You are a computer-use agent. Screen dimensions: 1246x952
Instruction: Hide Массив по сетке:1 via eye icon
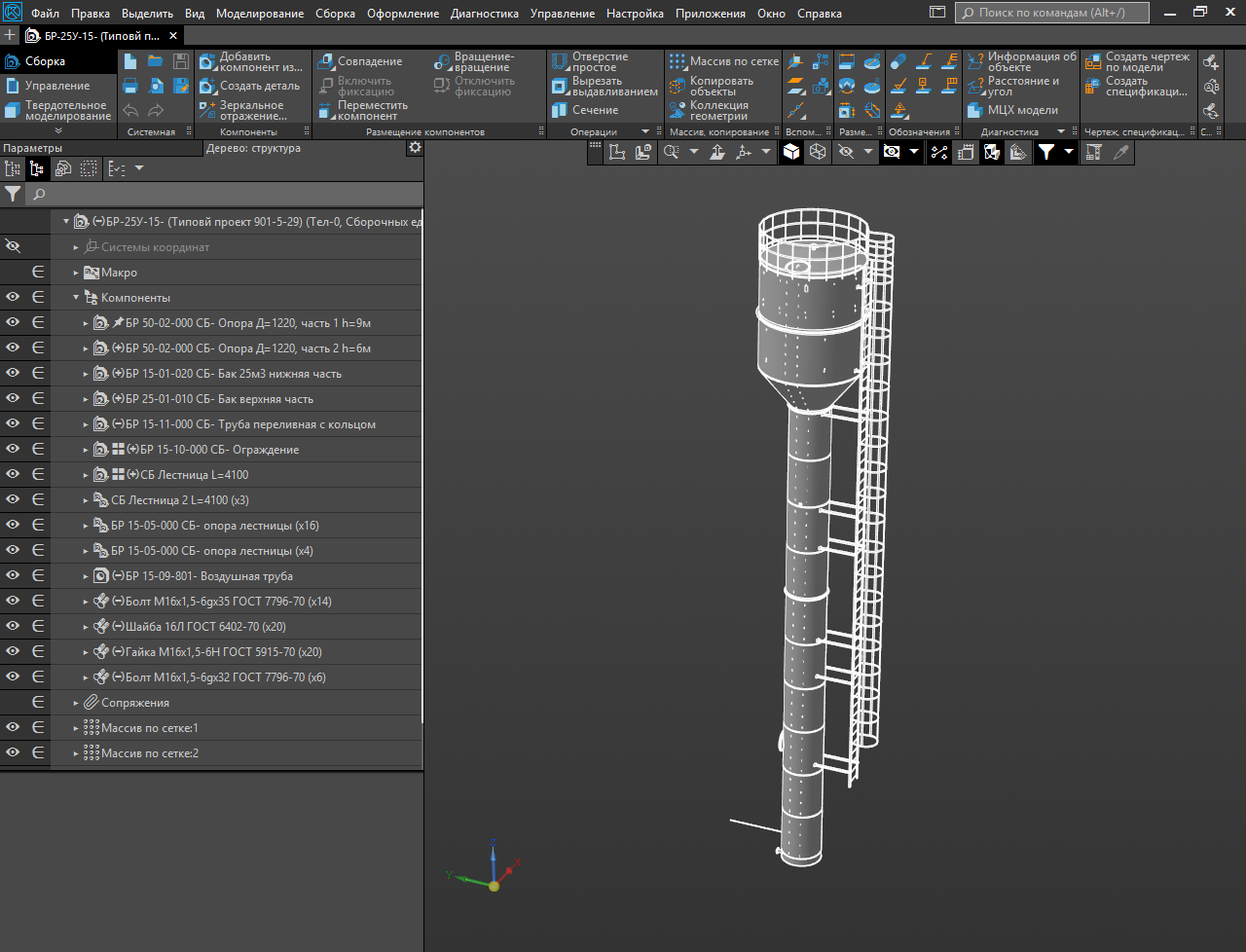tap(13, 727)
